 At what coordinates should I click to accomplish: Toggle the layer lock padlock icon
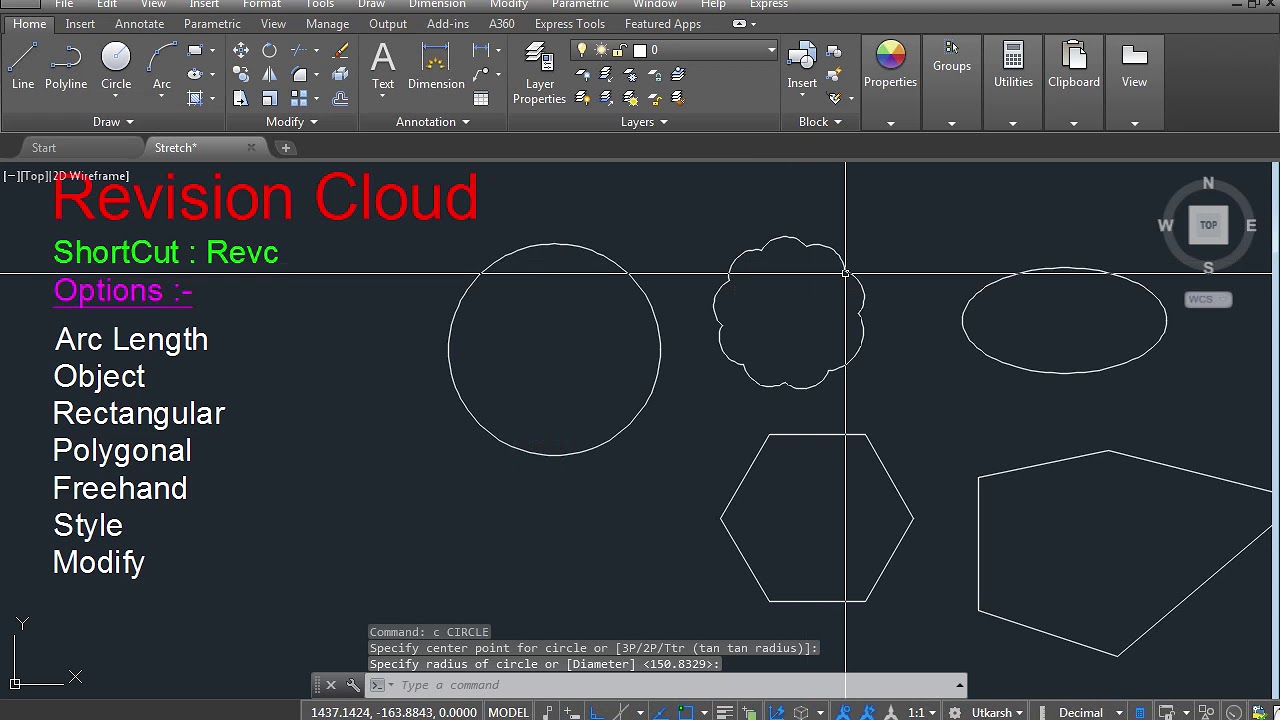coord(620,50)
